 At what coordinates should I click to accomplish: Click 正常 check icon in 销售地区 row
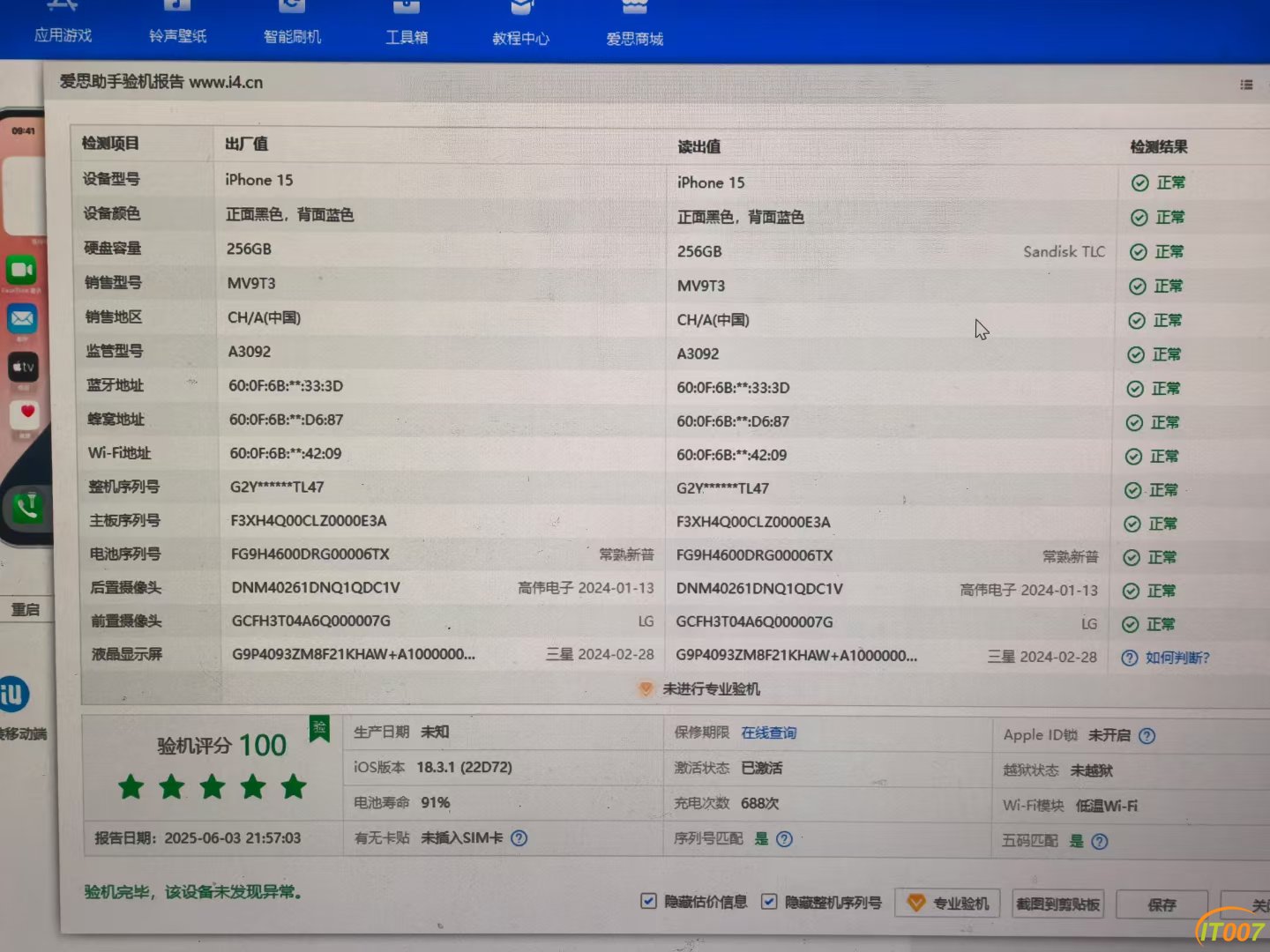[x=1136, y=321]
